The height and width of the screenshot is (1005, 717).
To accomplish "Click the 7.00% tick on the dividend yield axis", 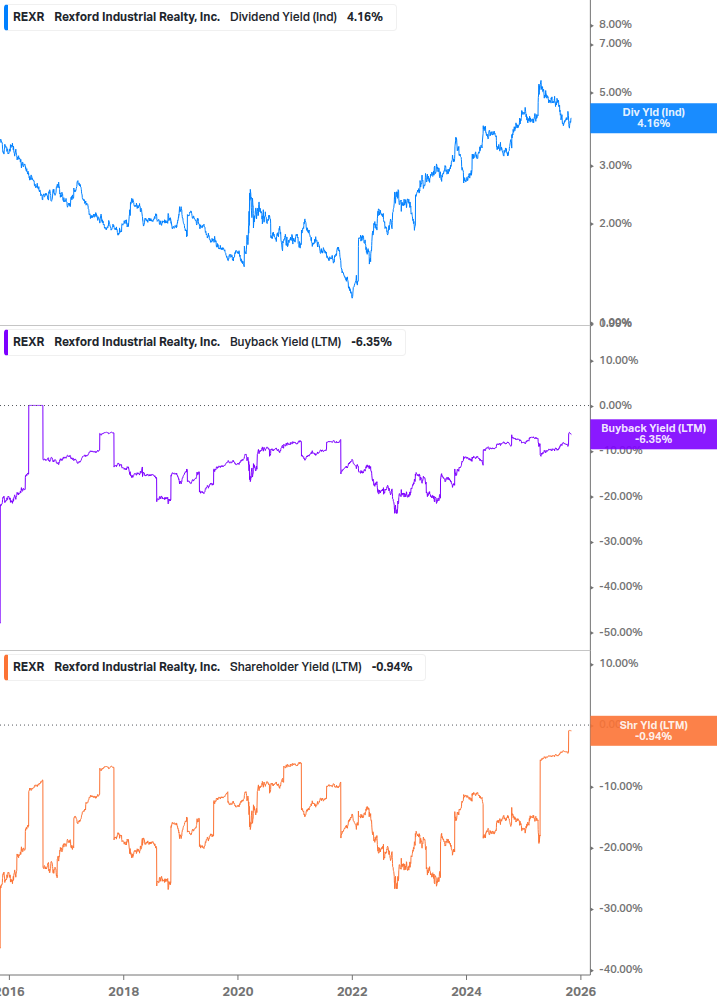I will [x=615, y=44].
